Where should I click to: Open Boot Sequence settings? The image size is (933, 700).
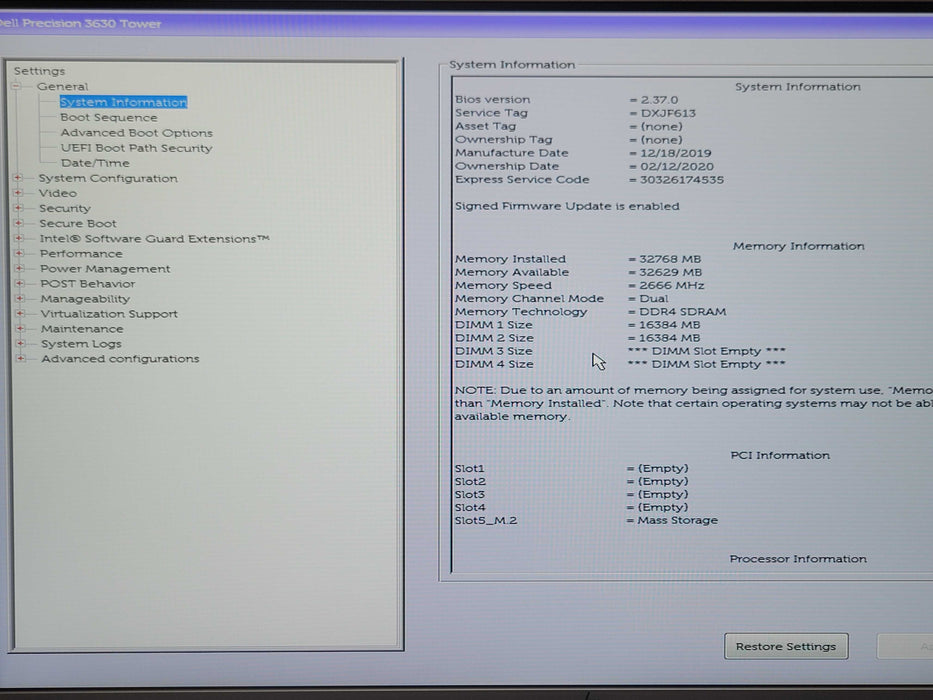pos(109,117)
